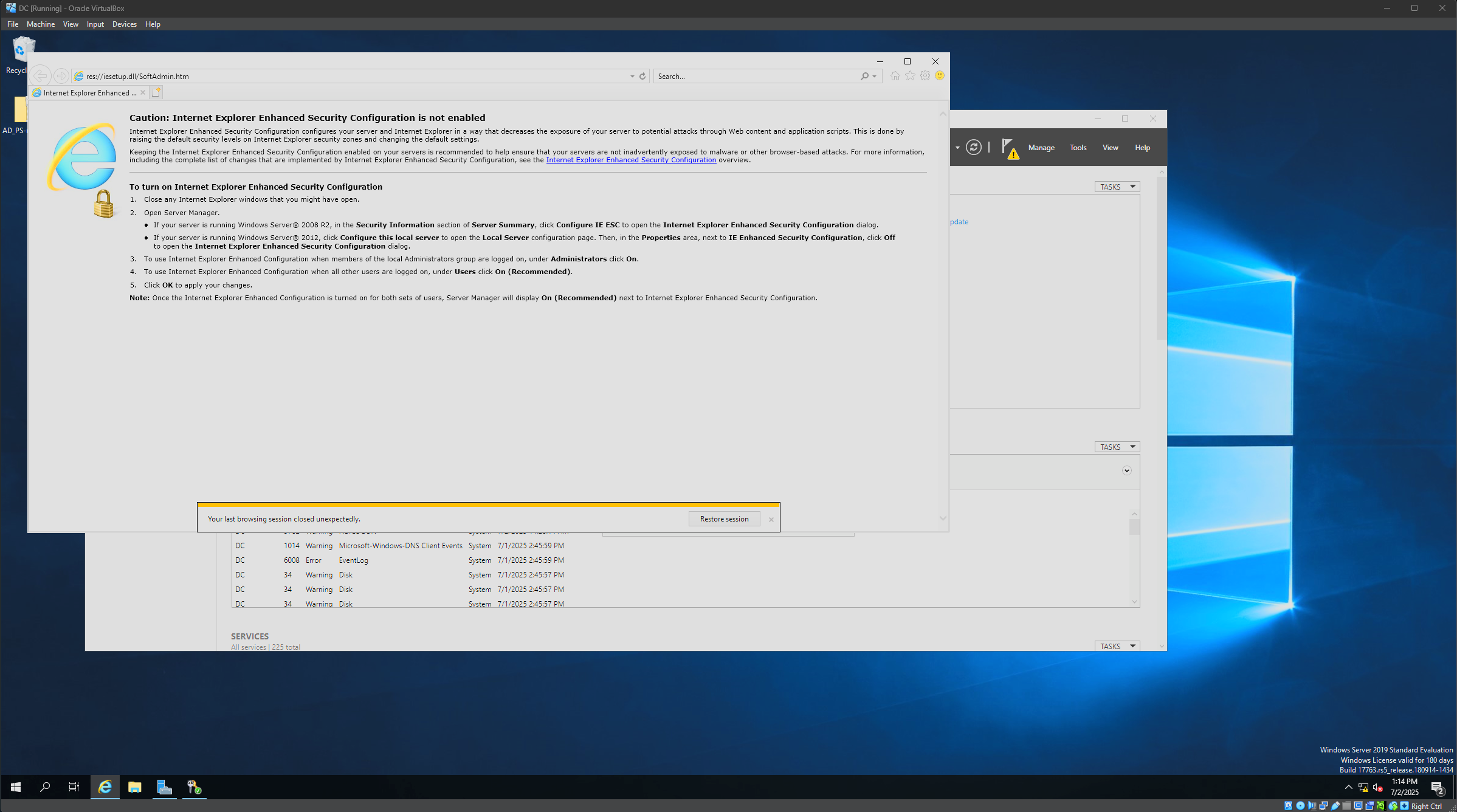Show hidden tray icons chevron
Viewport: 1457px width, 812px height.
(1348, 787)
